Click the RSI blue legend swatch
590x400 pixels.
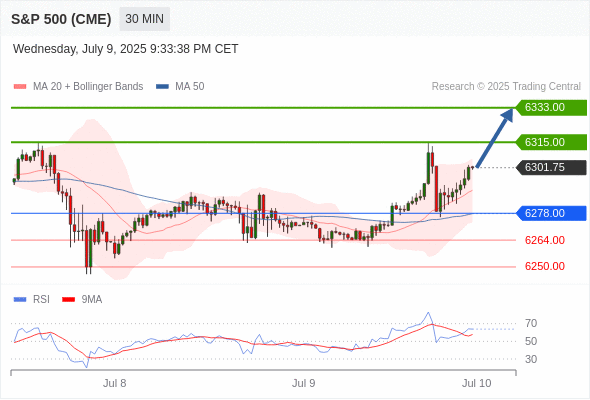point(20,300)
